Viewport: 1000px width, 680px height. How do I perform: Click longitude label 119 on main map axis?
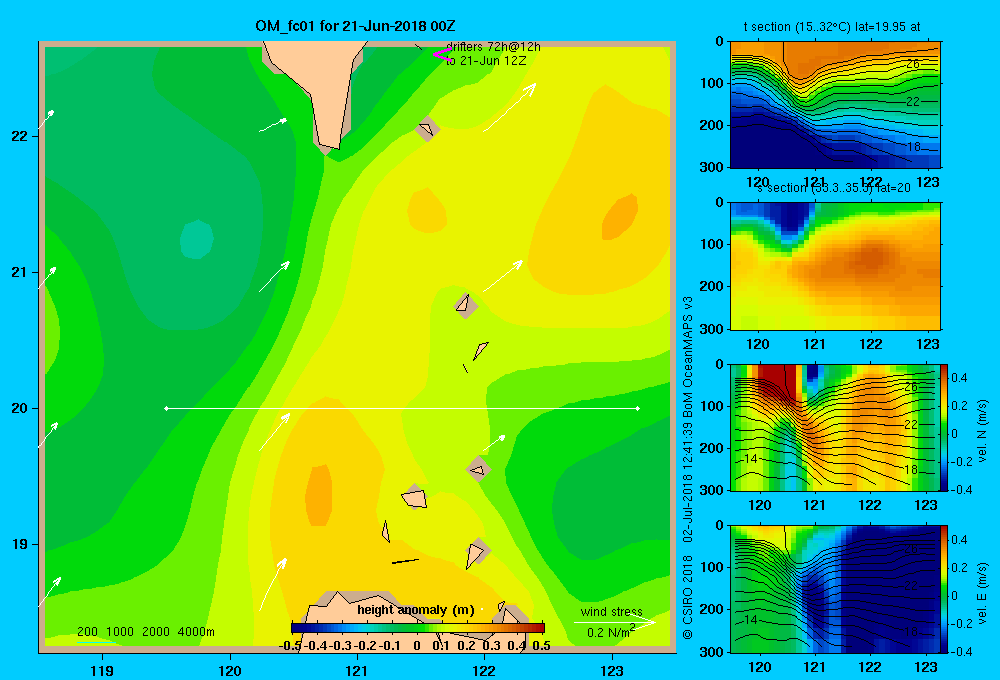click(x=102, y=670)
